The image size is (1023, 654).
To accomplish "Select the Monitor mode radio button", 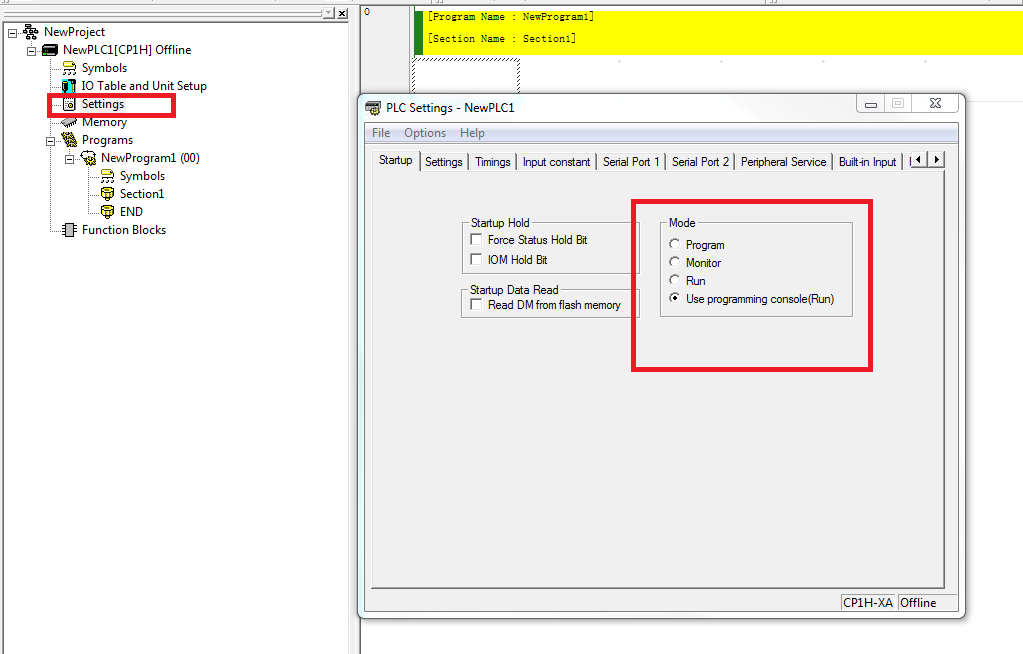I will (x=675, y=263).
